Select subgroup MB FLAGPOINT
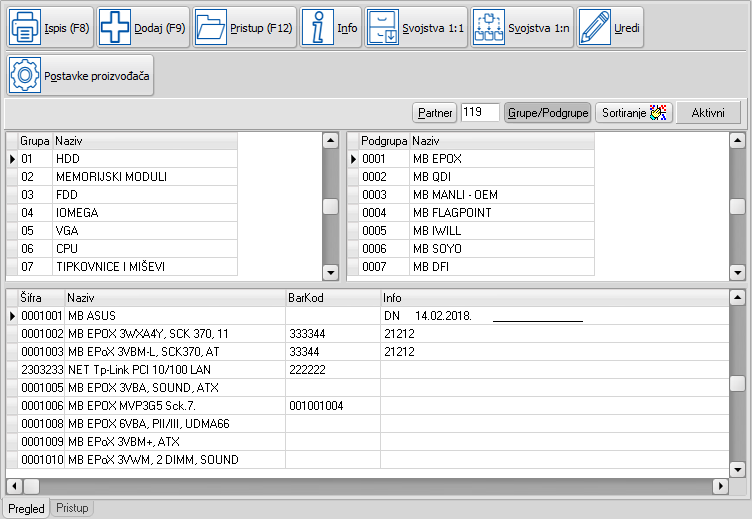The height and width of the screenshot is (519, 752). pos(471,212)
